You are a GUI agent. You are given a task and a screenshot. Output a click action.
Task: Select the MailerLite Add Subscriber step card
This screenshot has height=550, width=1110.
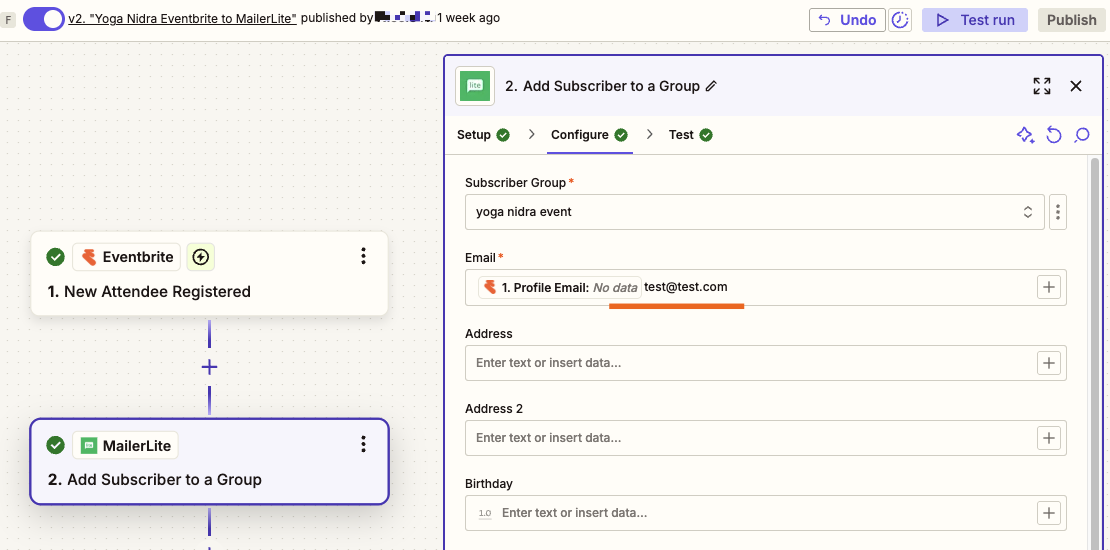210,462
